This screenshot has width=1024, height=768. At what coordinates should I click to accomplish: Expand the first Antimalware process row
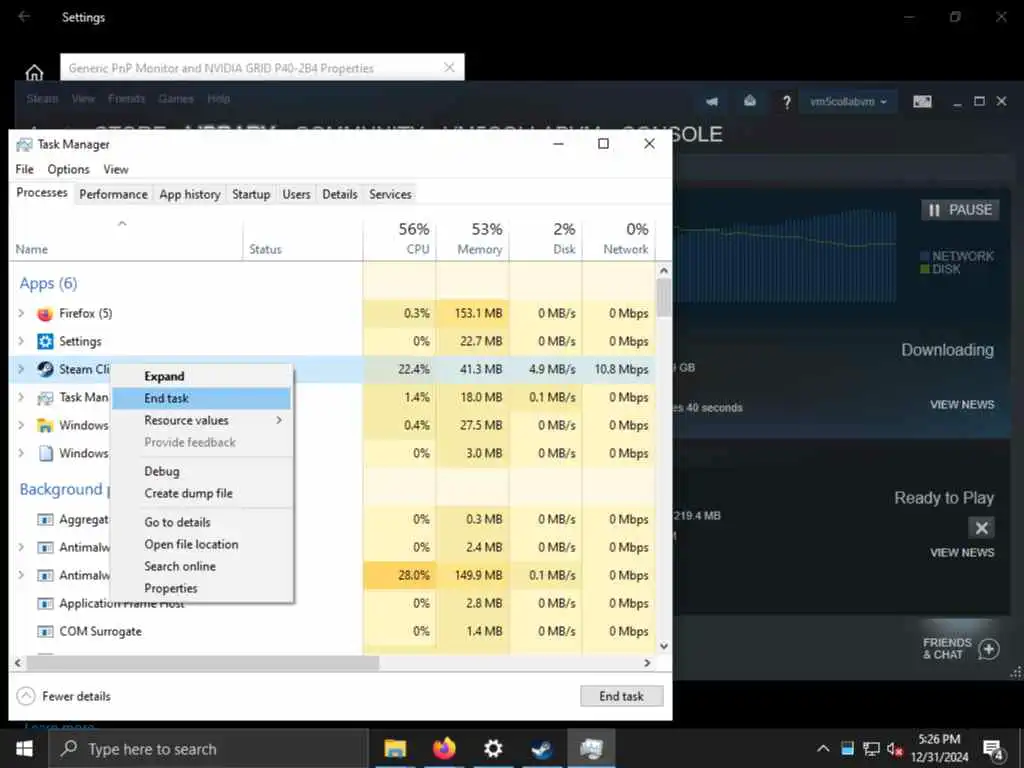click(22, 547)
